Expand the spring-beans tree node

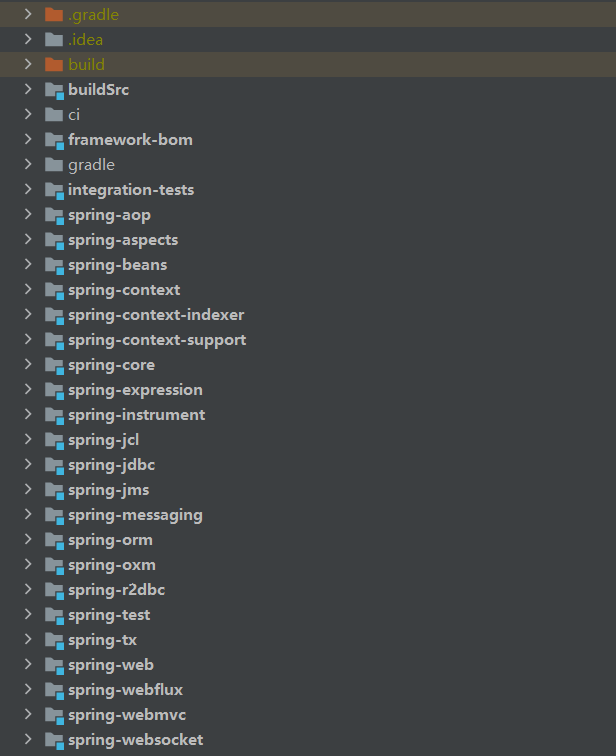point(28,265)
